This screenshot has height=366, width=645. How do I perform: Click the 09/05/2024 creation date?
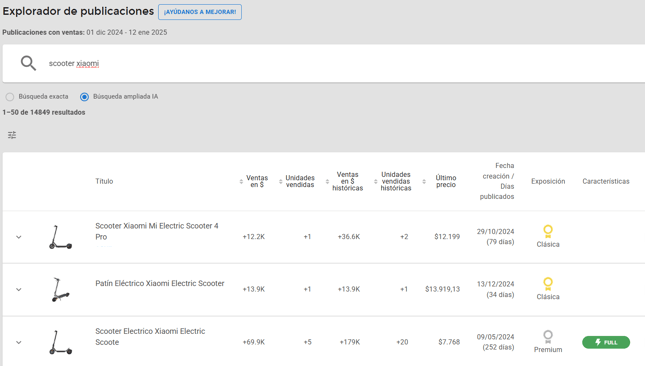pos(495,337)
